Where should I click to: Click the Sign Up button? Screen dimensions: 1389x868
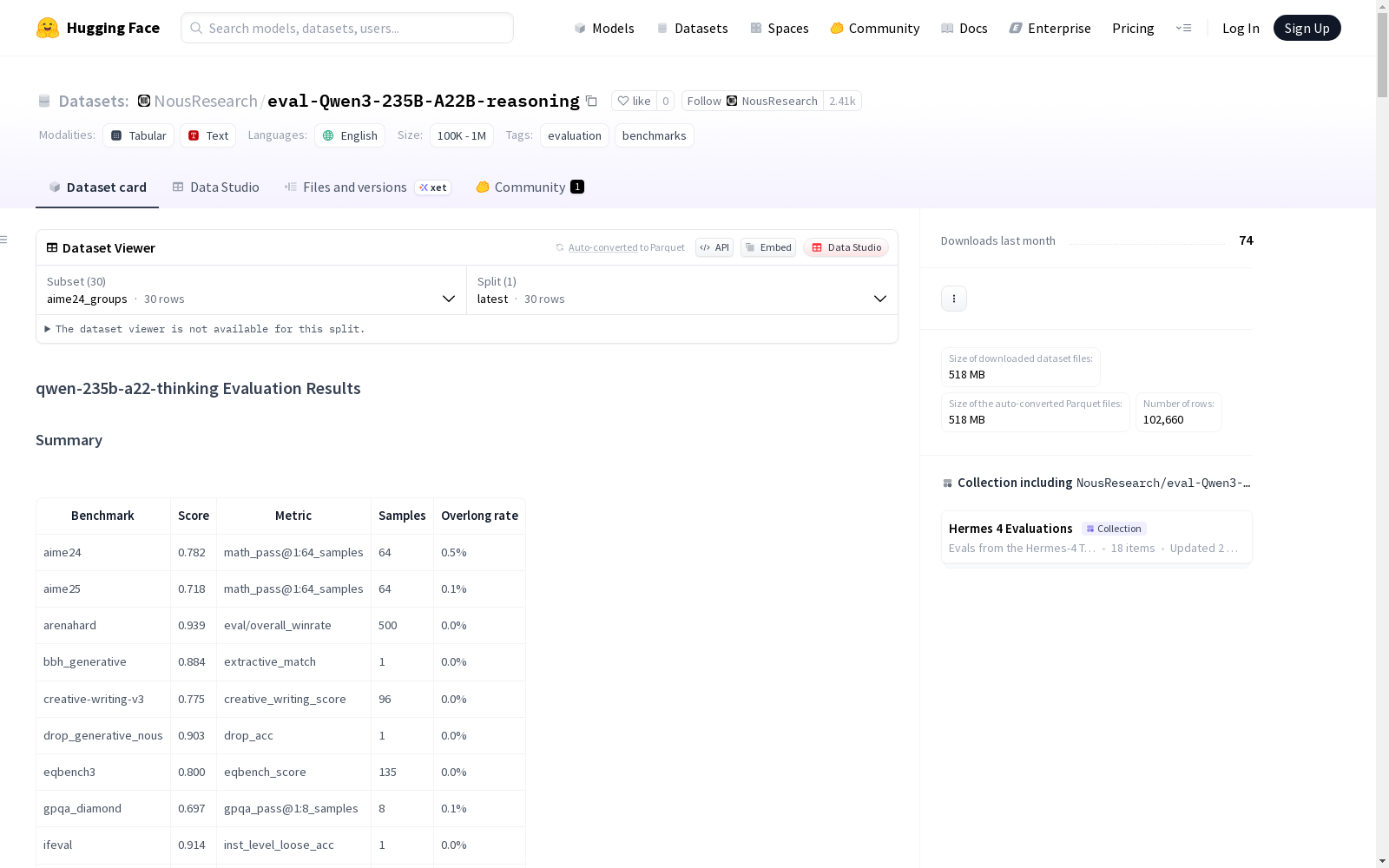(1307, 28)
